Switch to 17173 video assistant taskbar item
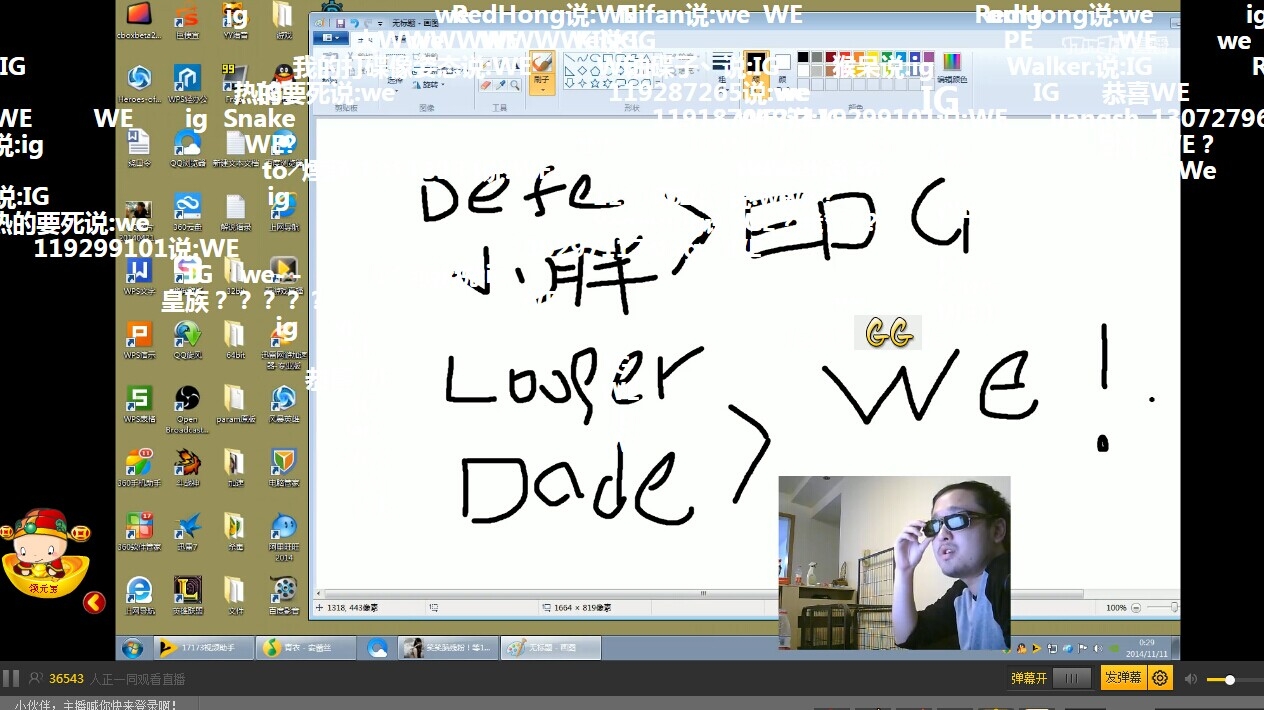The height and width of the screenshot is (710, 1264). tap(202, 648)
